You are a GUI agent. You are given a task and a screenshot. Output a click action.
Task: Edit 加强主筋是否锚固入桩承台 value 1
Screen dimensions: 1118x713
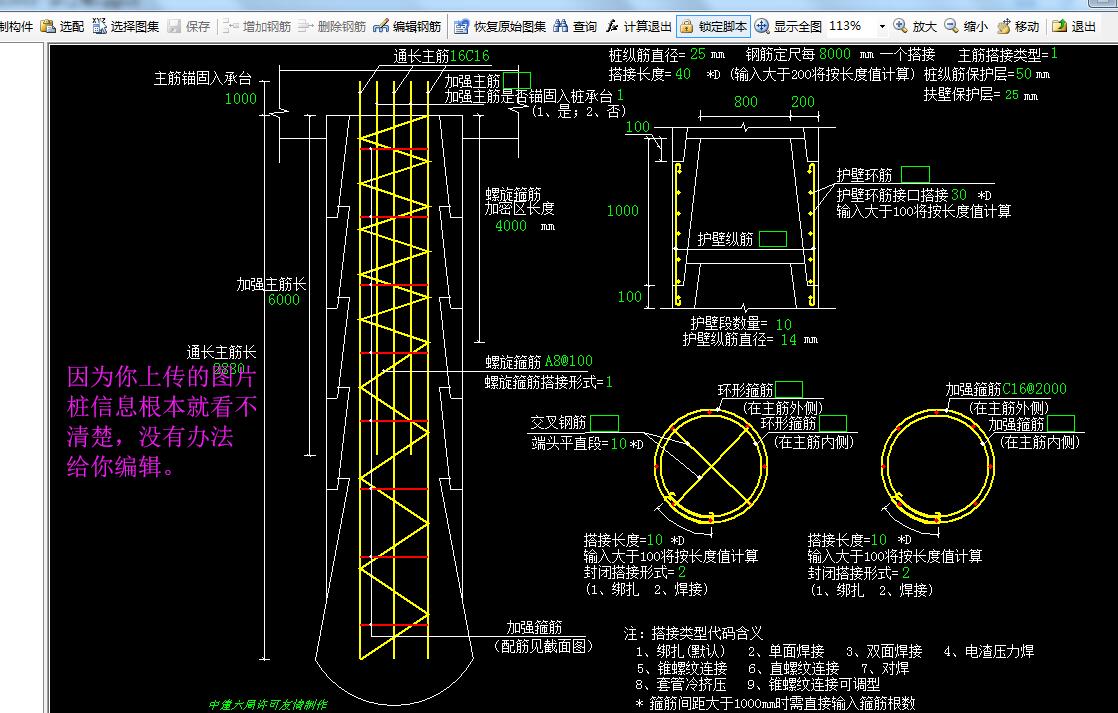click(x=620, y=95)
